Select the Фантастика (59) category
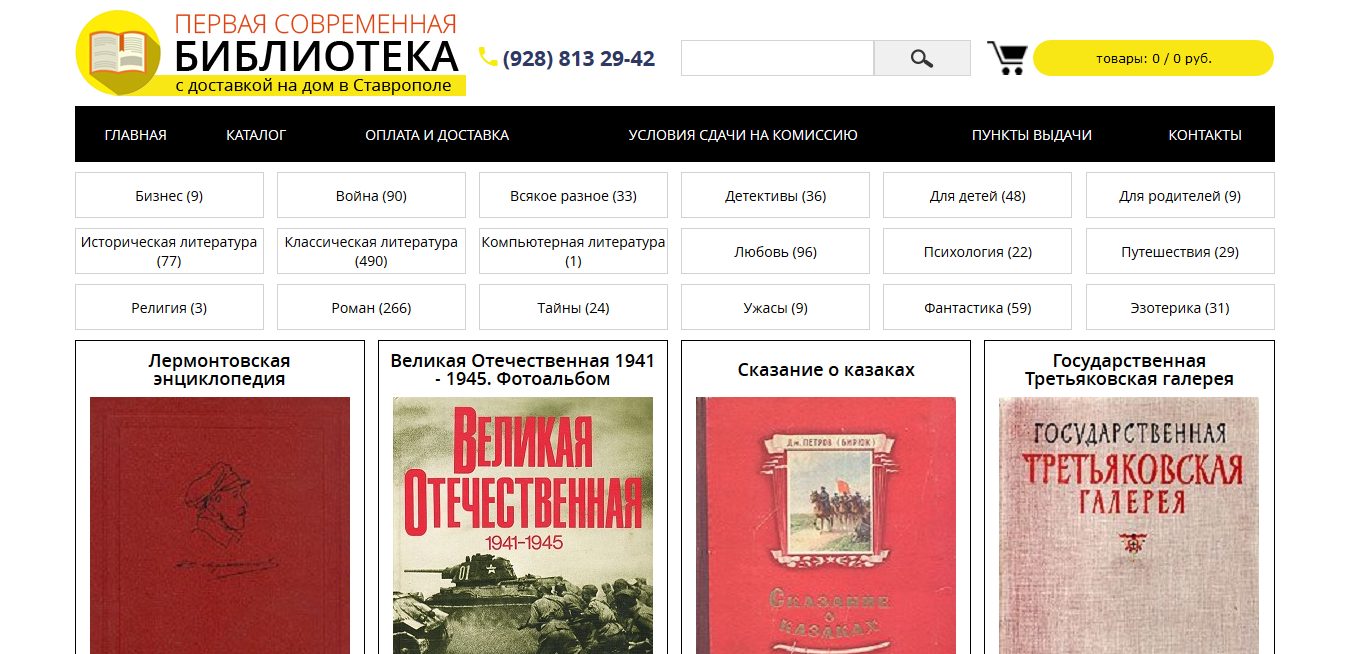Image resolution: width=1349 pixels, height=654 pixels. click(977, 307)
